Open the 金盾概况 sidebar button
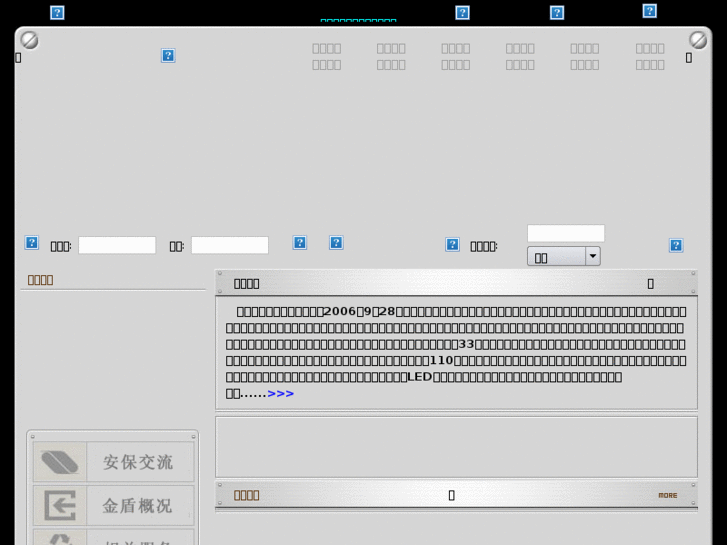 (114, 505)
